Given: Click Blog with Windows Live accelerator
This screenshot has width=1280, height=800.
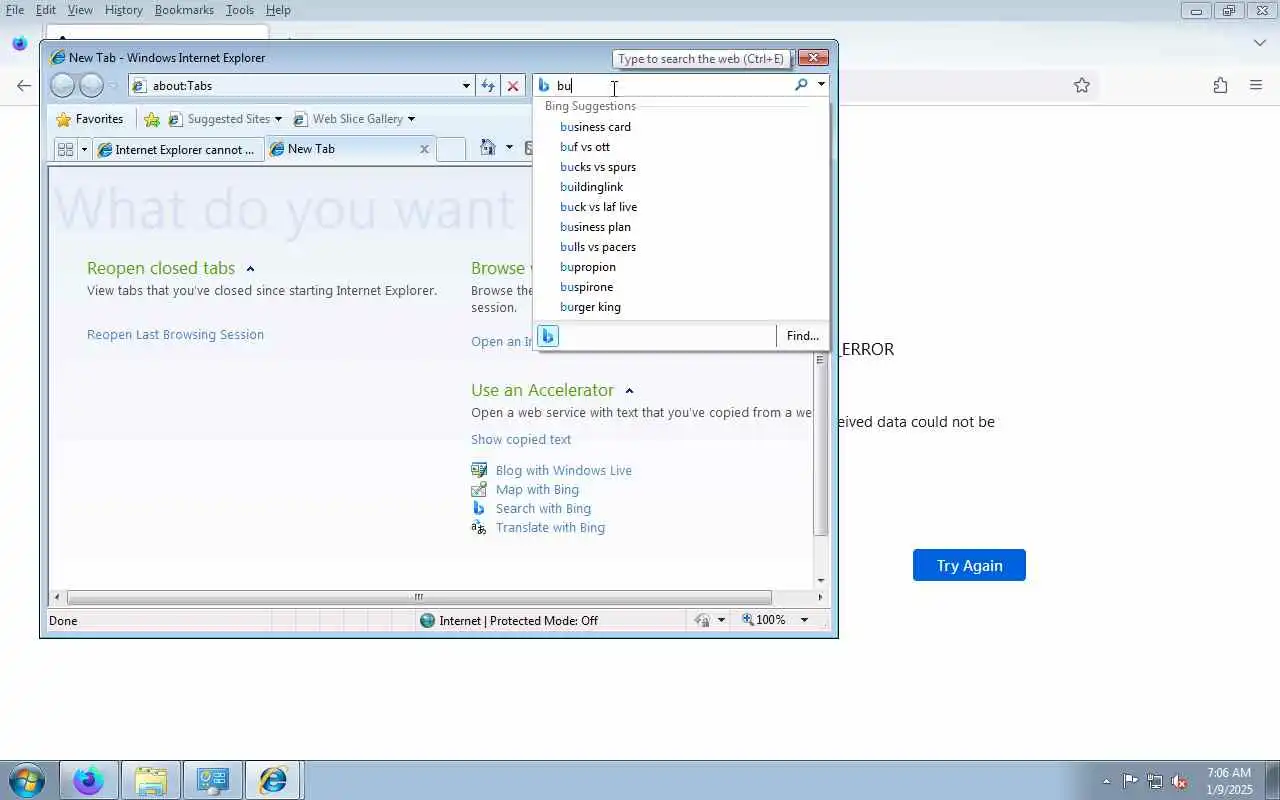Looking at the screenshot, I should coord(563,471).
